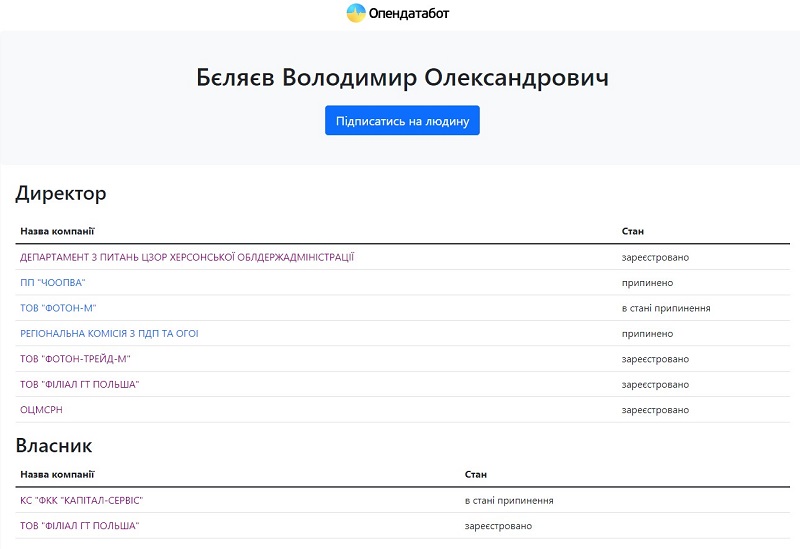Click Назва компанії header in Власник table
This screenshot has width=800, height=549.
(x=57, y=475)
